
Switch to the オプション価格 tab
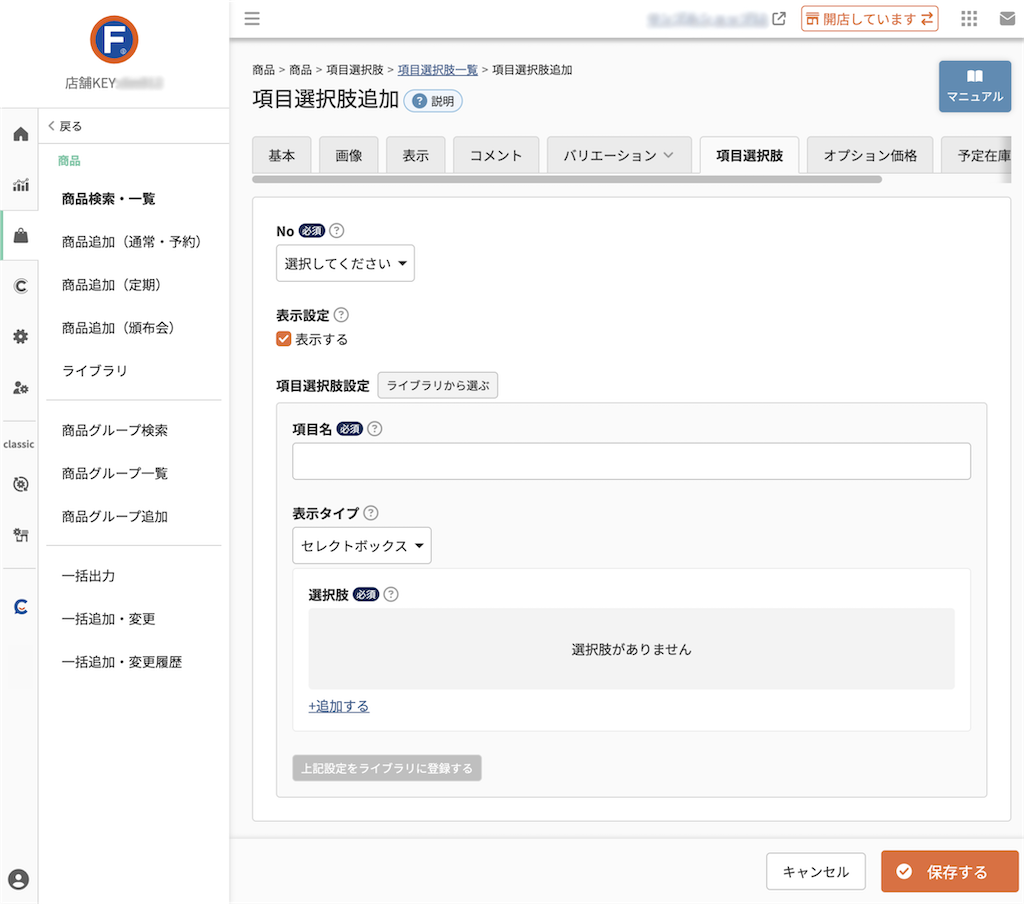point(870,155)
